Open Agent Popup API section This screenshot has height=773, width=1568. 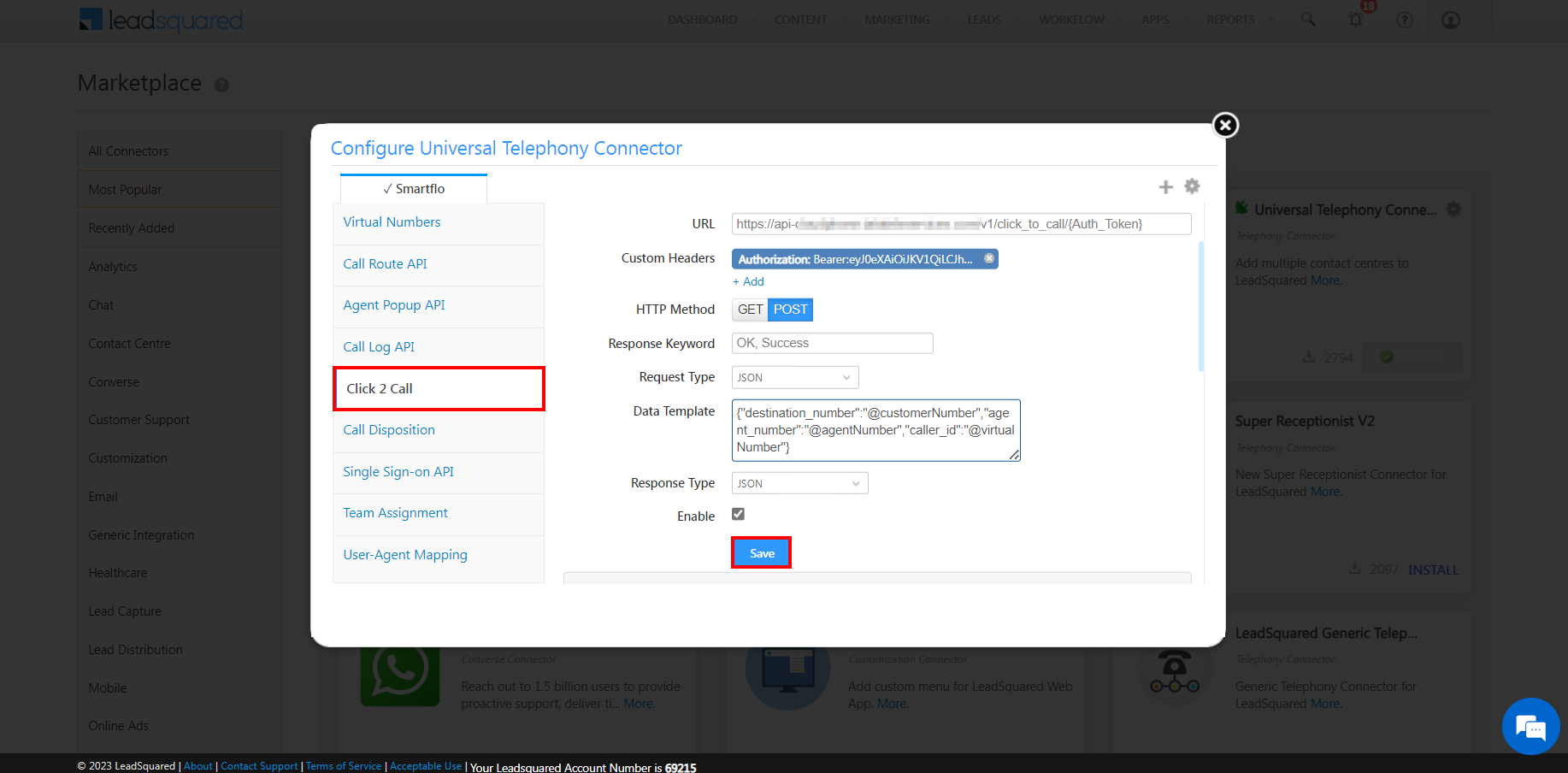tap(439, 305)
